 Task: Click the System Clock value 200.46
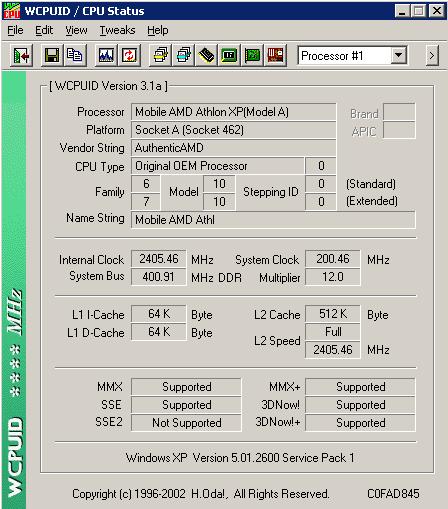[333, 259]
